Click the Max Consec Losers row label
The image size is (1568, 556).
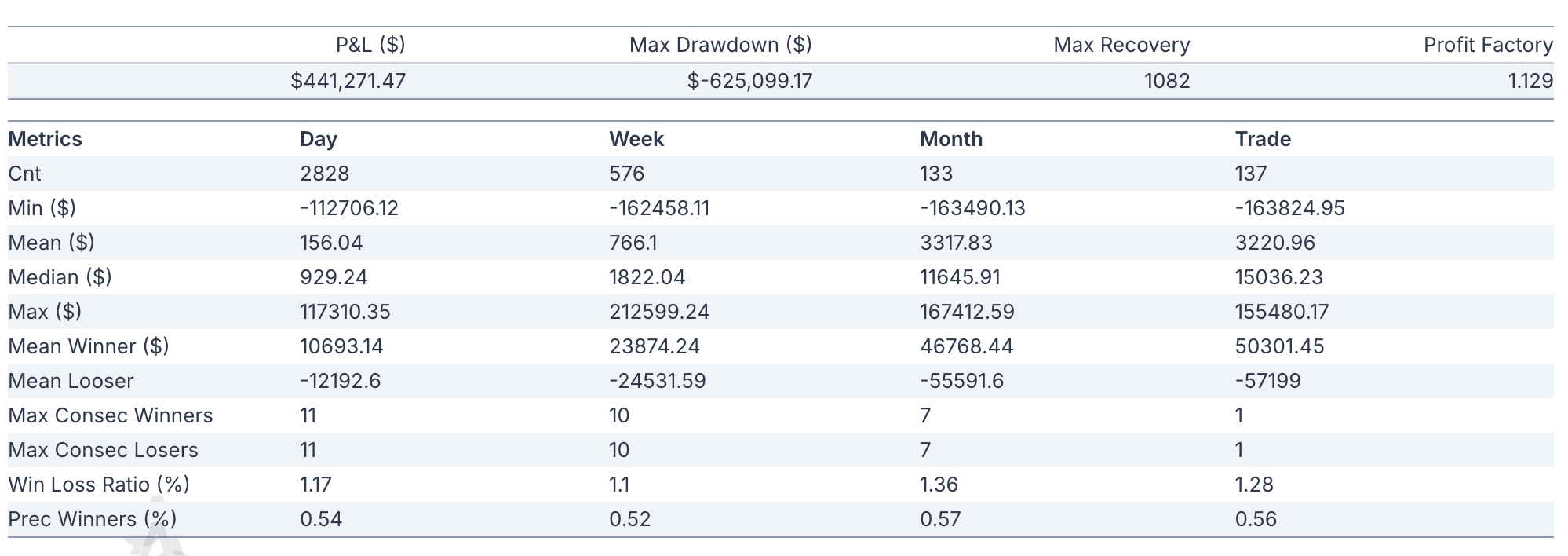pyautogui.click(x=103, y=450)
